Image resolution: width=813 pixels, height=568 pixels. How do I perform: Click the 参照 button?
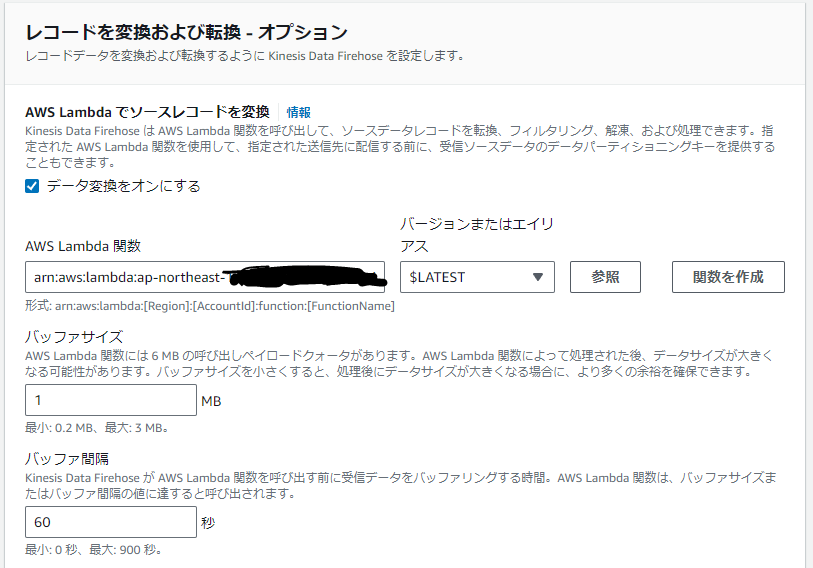605,277
